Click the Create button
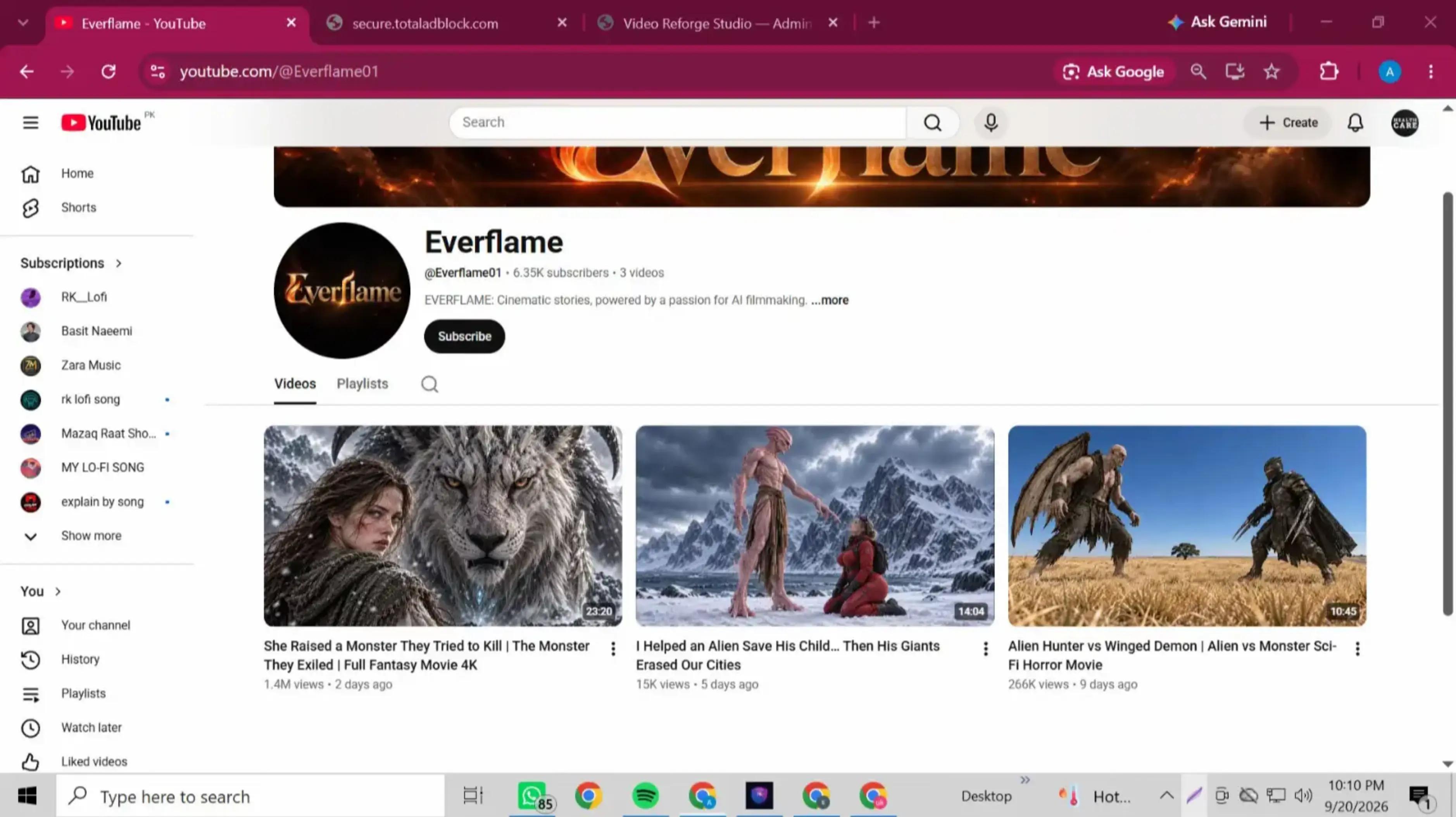Screen dimensions: 1456x817 click(x=1288, y=122)
